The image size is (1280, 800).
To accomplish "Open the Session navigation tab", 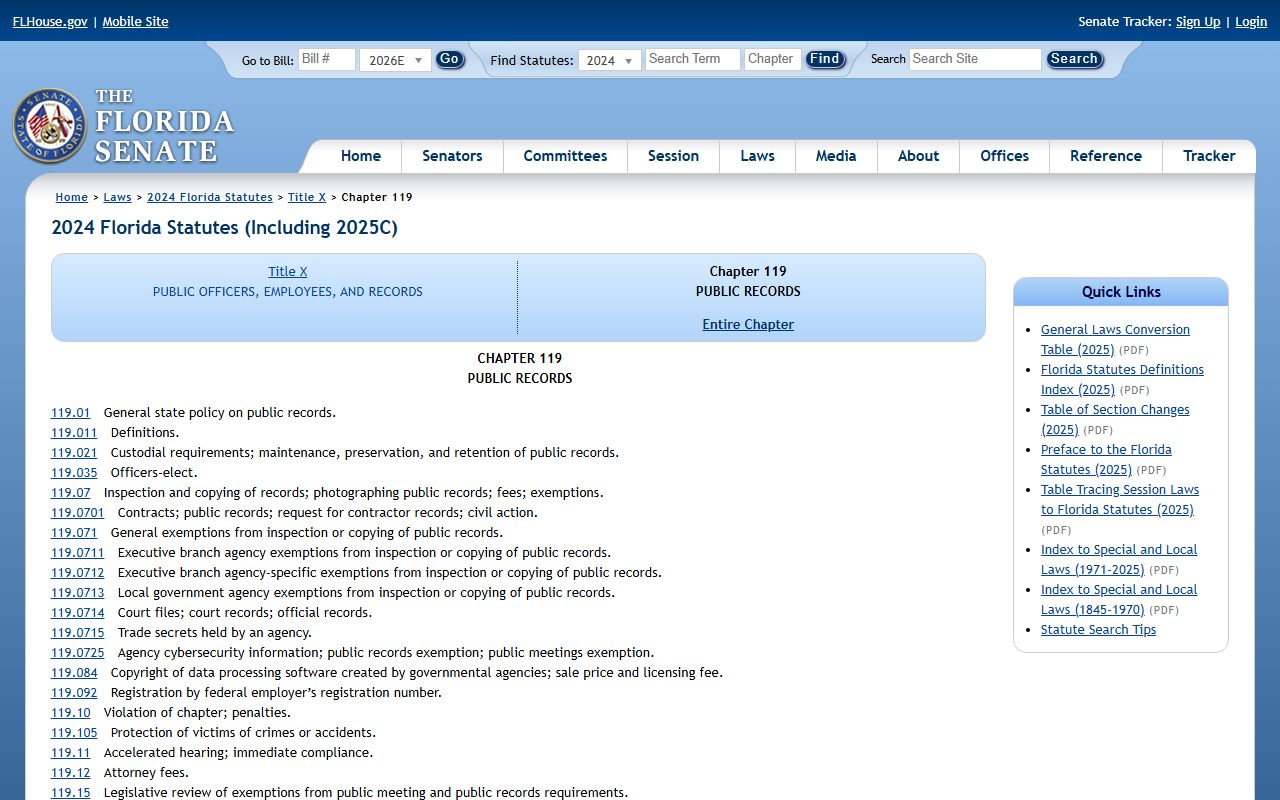I will [x=673, y=156].
